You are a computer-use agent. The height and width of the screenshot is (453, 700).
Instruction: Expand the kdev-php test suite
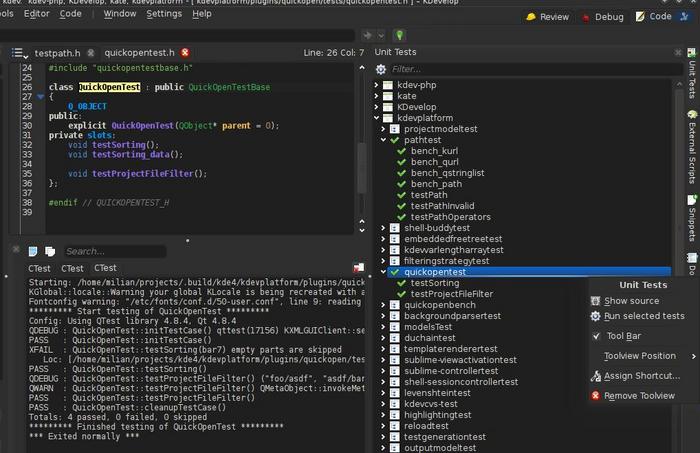[x=374, y=85]
